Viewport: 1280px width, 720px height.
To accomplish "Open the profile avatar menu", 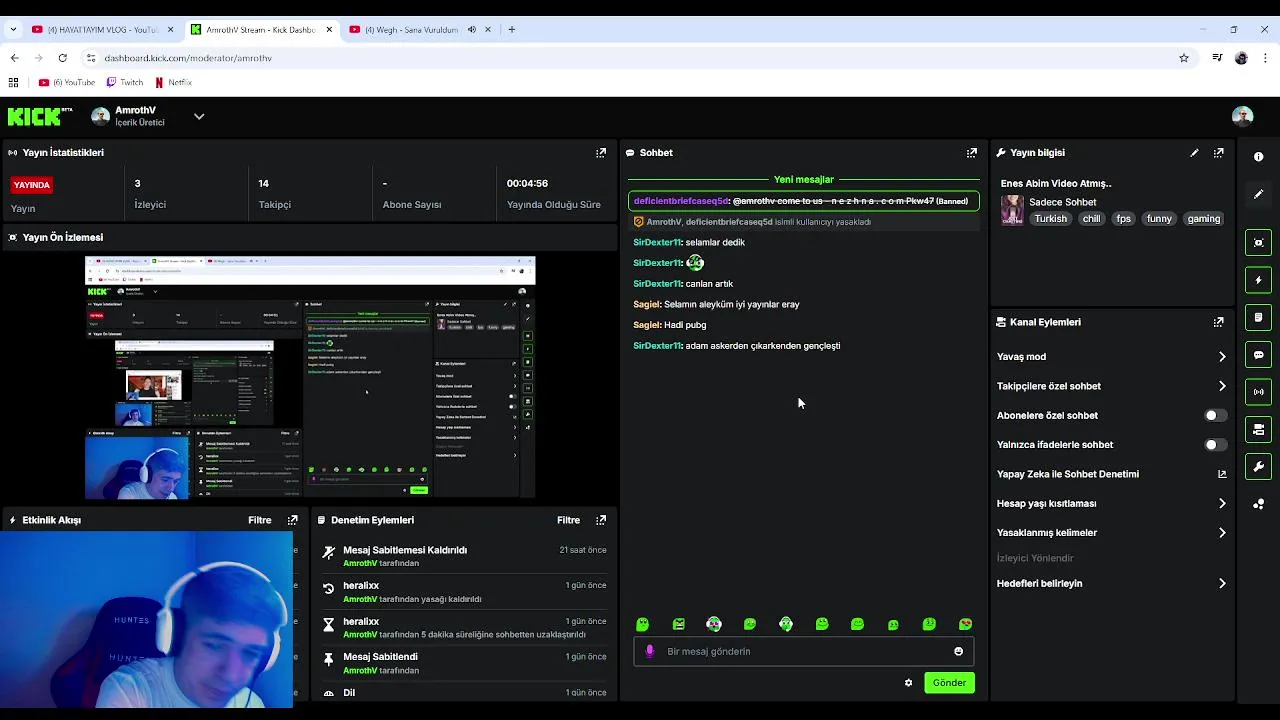I will pos(1243,116).
